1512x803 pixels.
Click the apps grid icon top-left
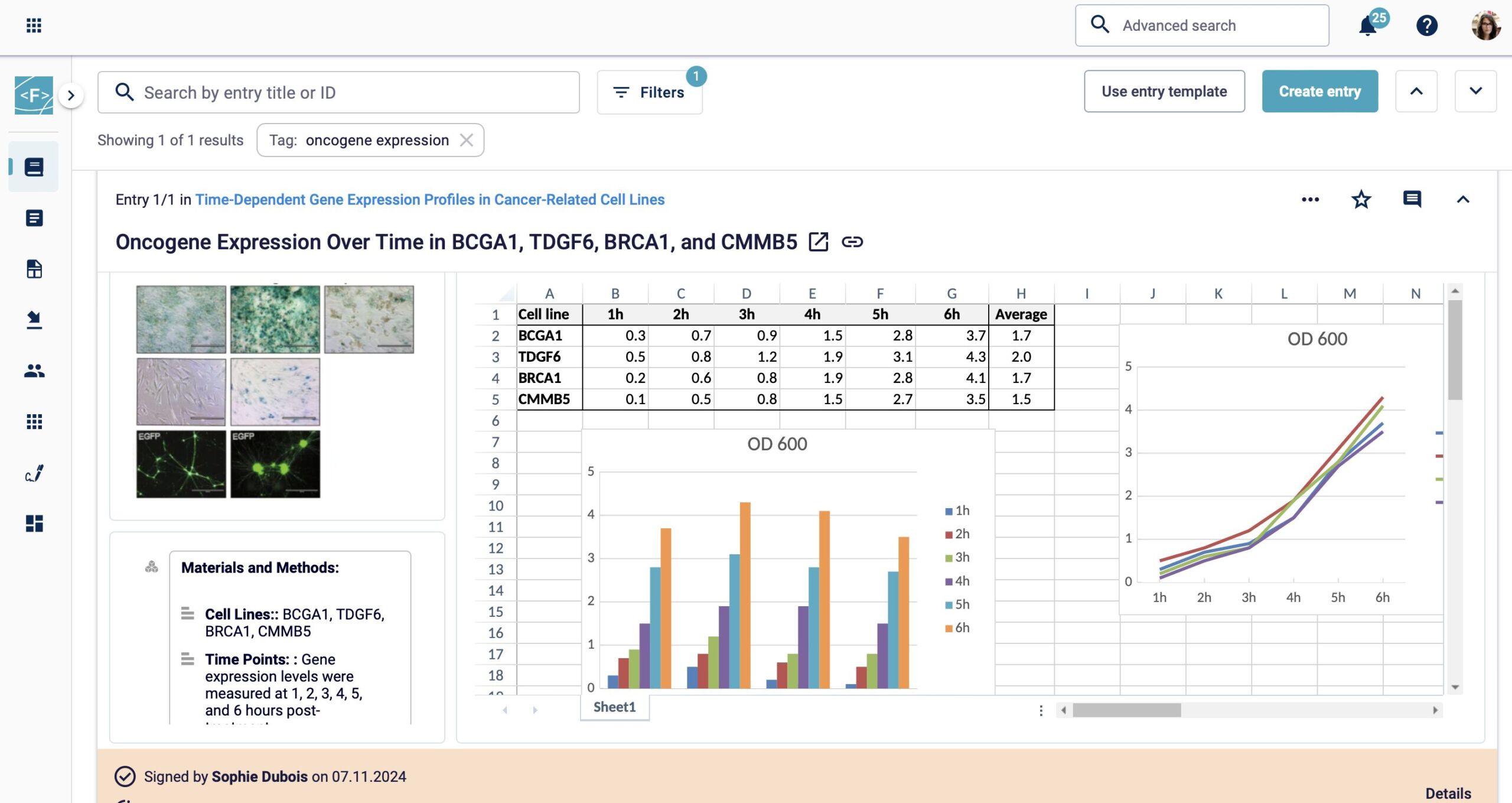coord(34,25)
